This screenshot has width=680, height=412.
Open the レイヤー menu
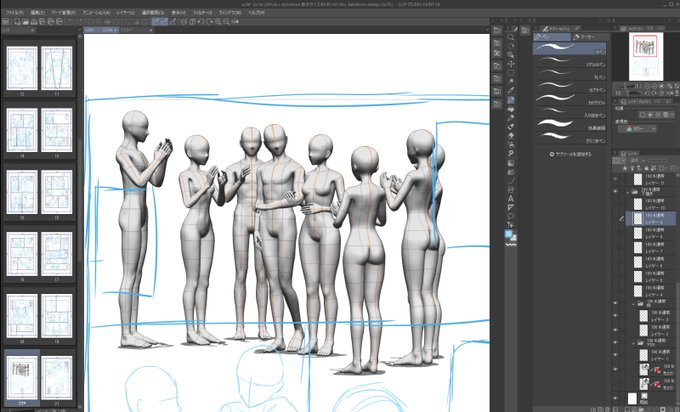[126, 13]
